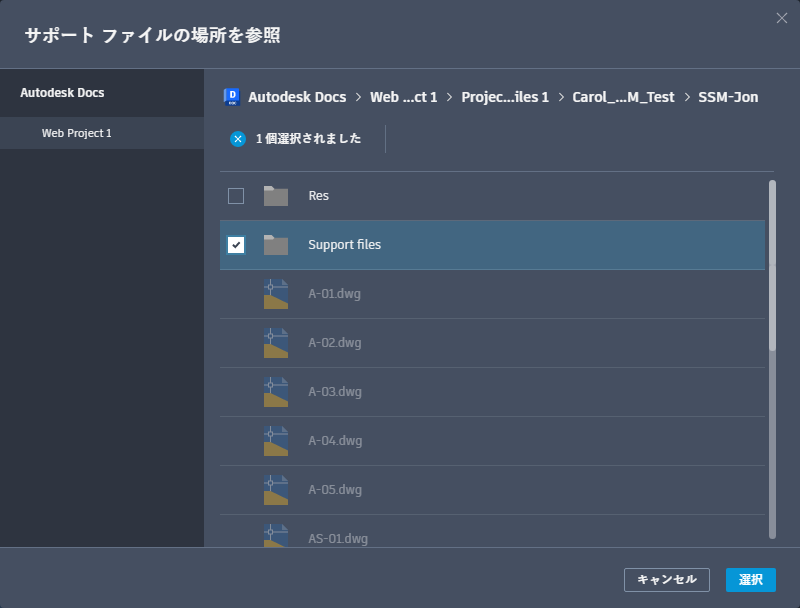Navigate to Carol_...M_Test breadcrumb

[x=623, y=97]
